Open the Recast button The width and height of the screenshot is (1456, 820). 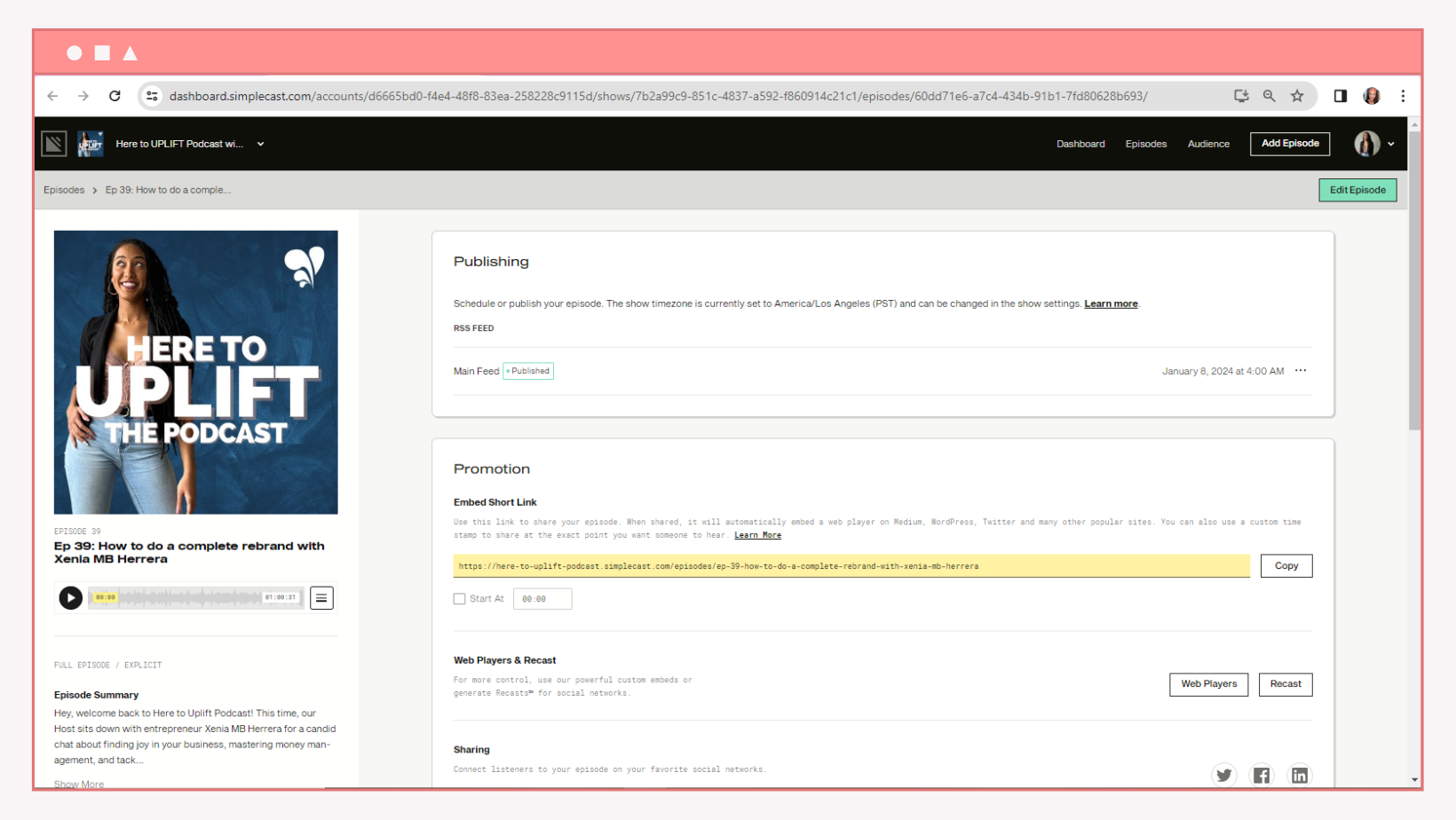pyautogui.click(x=1286, y=684)
